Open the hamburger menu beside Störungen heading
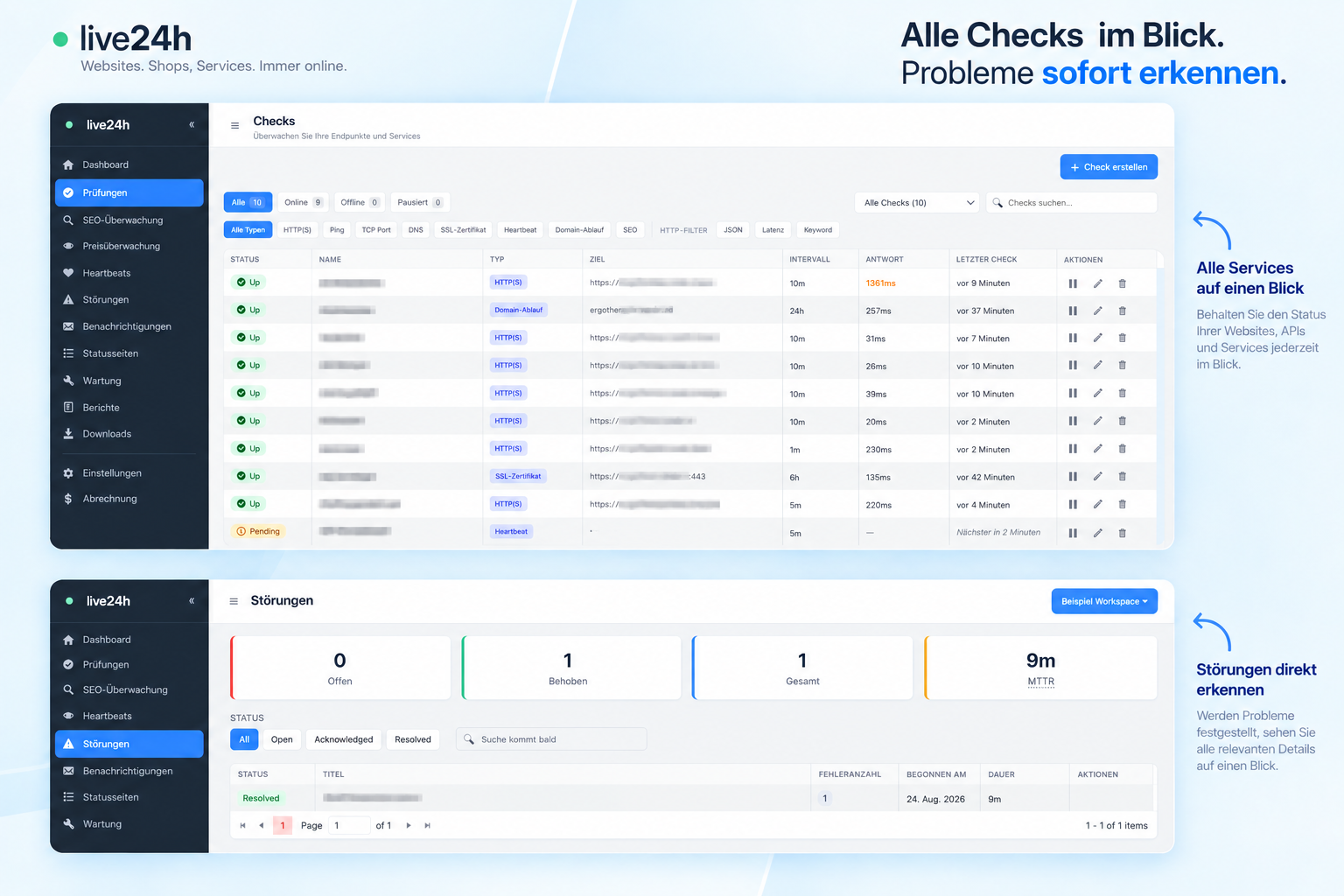 pos(234,601)
